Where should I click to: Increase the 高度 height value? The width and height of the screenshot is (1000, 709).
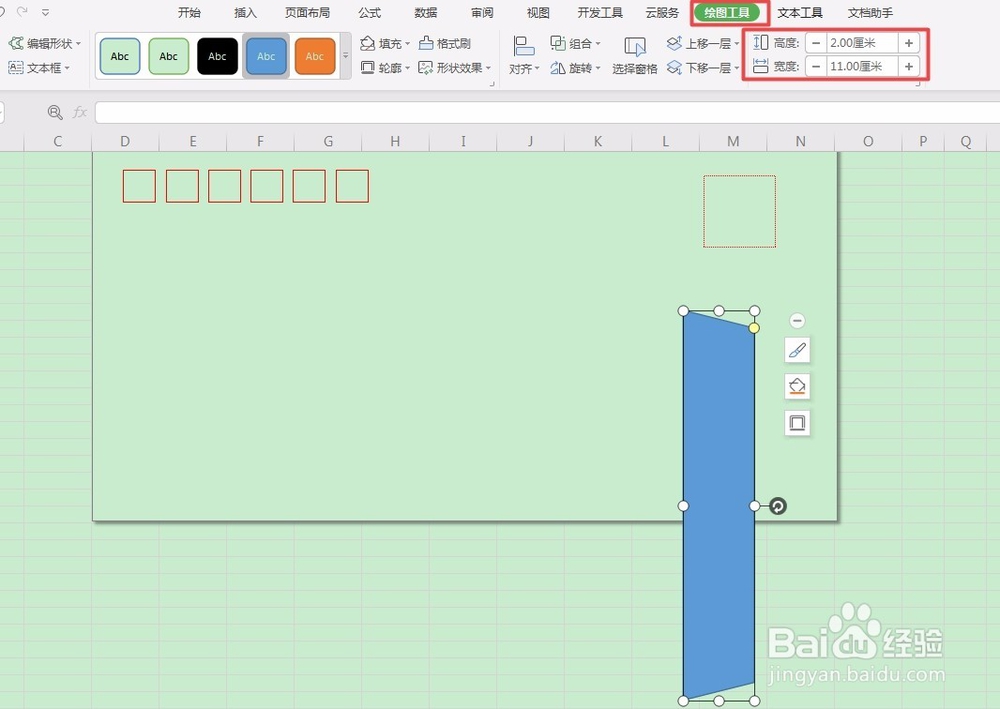[x=909, y=43]
